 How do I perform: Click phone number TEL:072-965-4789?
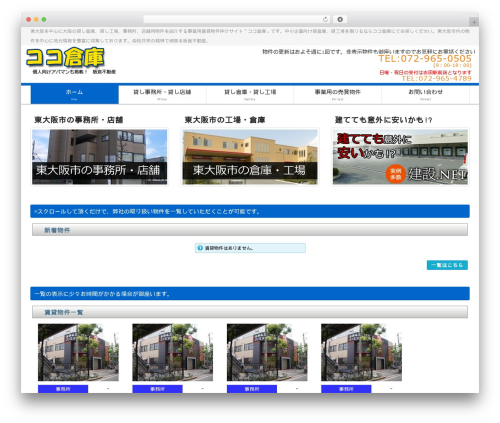(436, 78)
